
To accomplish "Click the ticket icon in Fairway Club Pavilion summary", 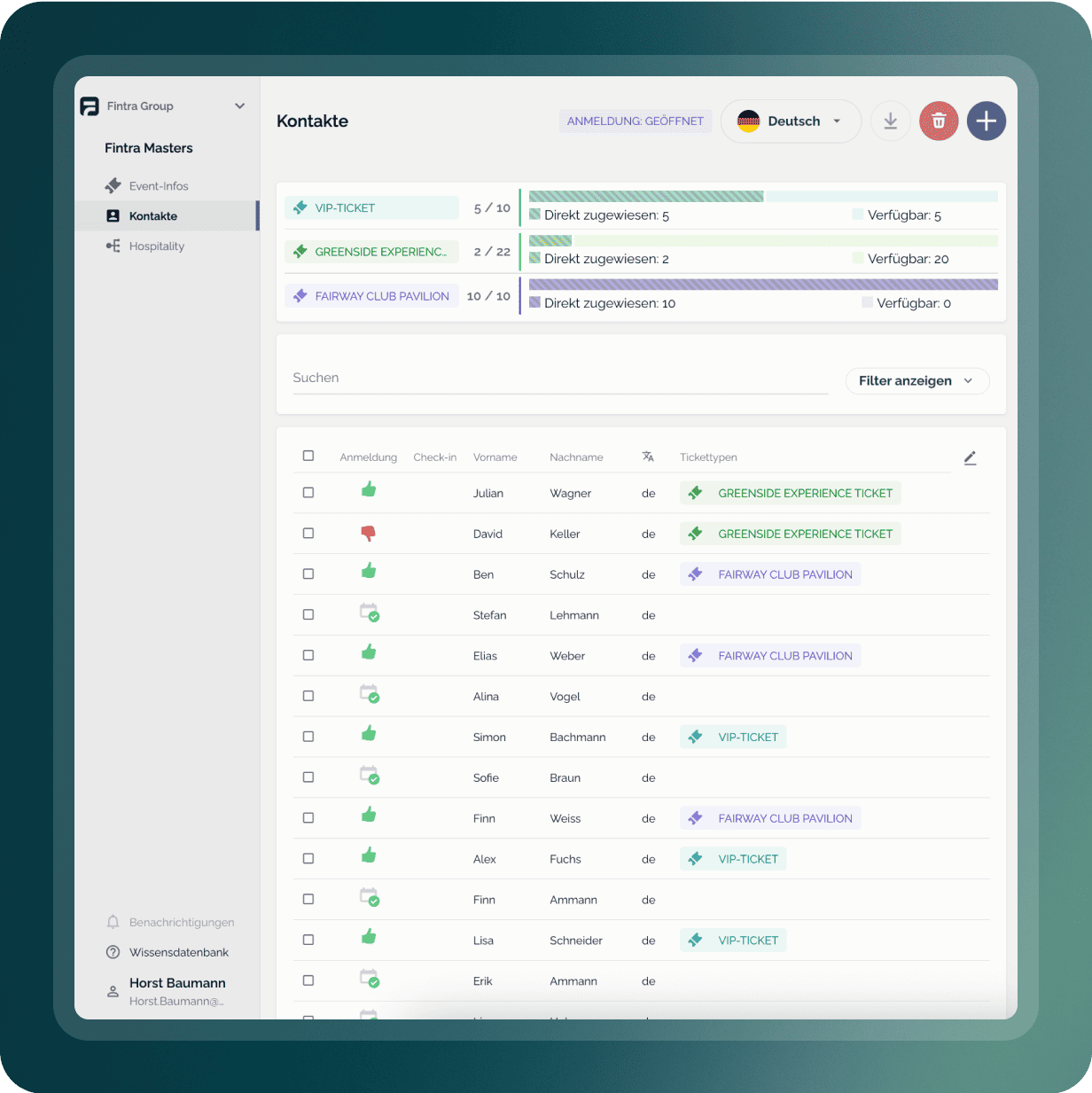I will tap(300, 296).
